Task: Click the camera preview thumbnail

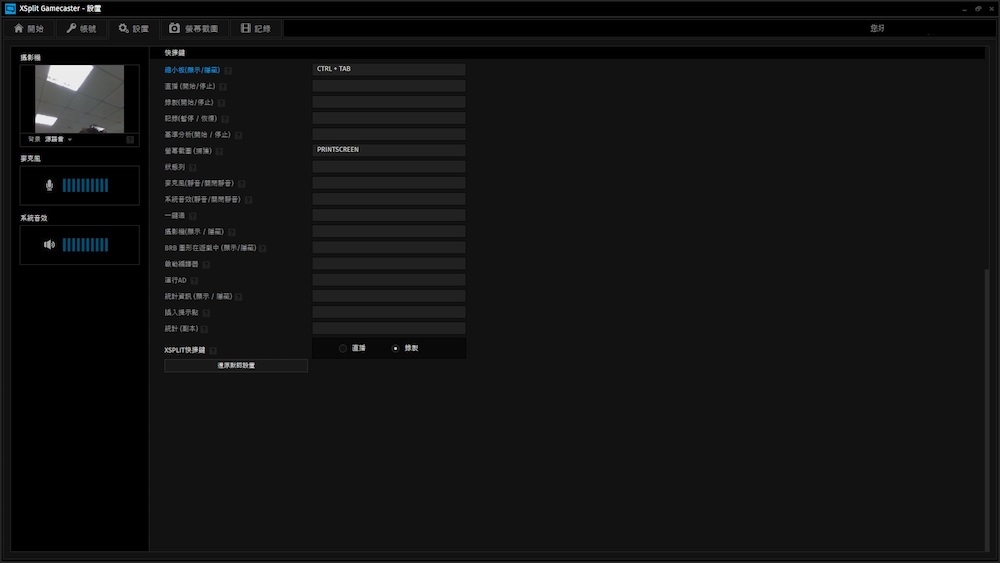Action: (79, 99)
